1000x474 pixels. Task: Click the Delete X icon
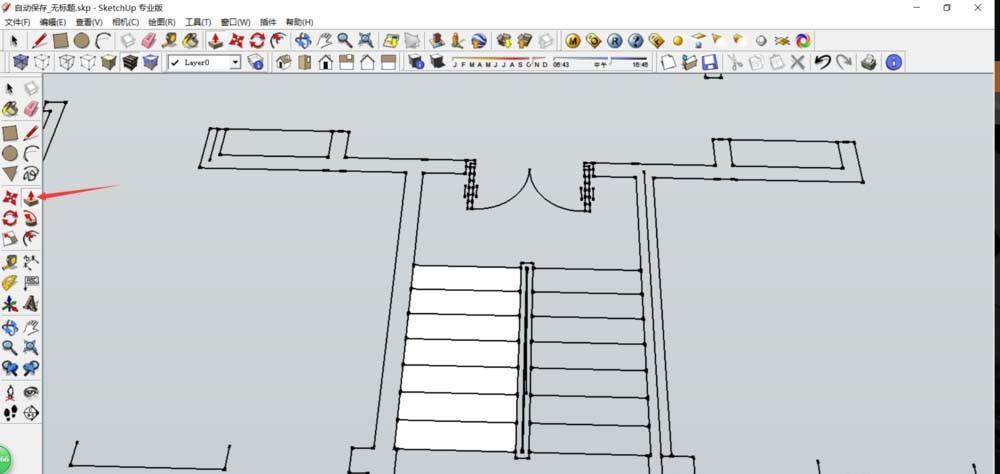(x=797, y=62)
